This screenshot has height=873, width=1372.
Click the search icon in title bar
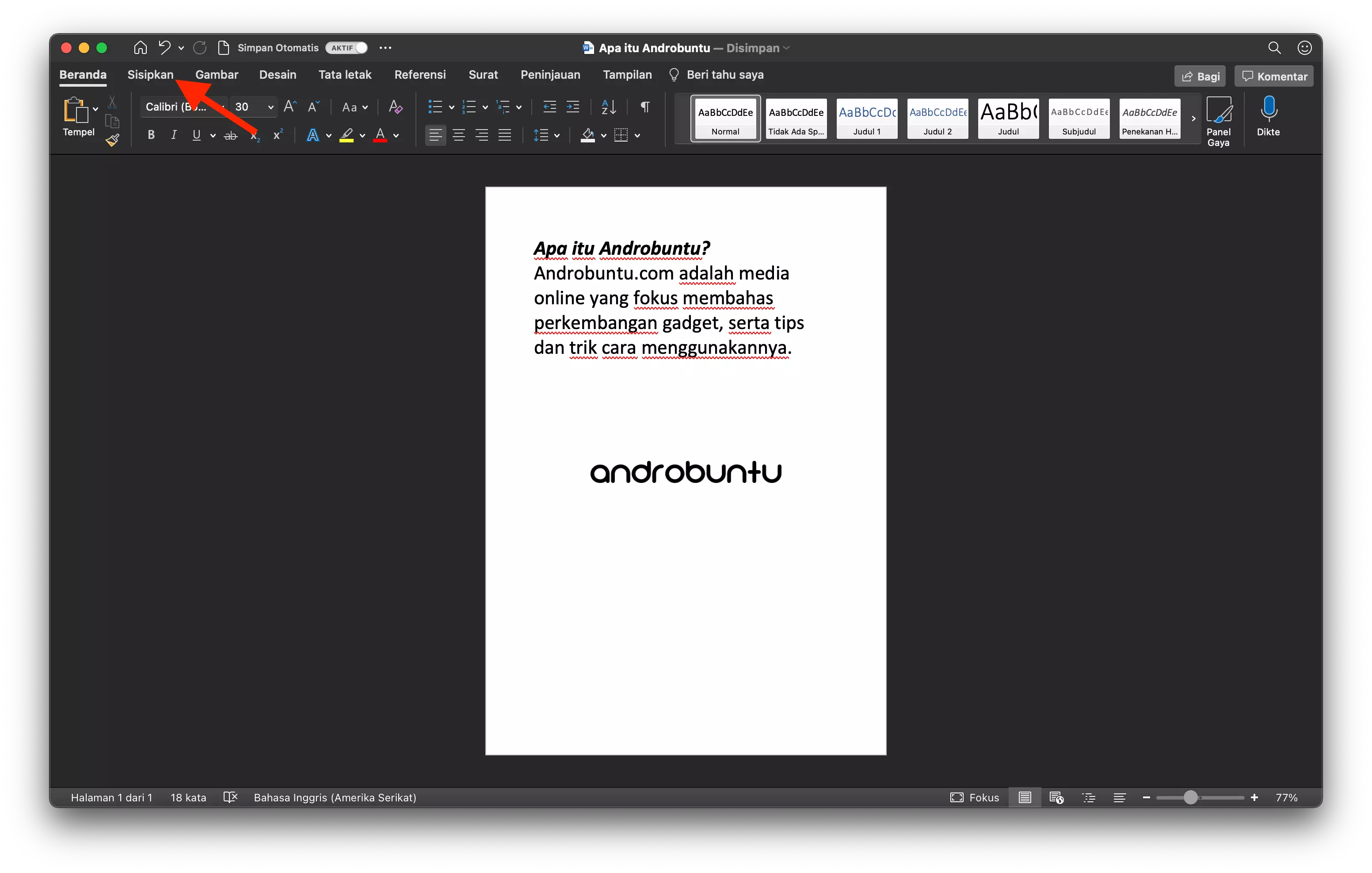tap(1275, 47)
